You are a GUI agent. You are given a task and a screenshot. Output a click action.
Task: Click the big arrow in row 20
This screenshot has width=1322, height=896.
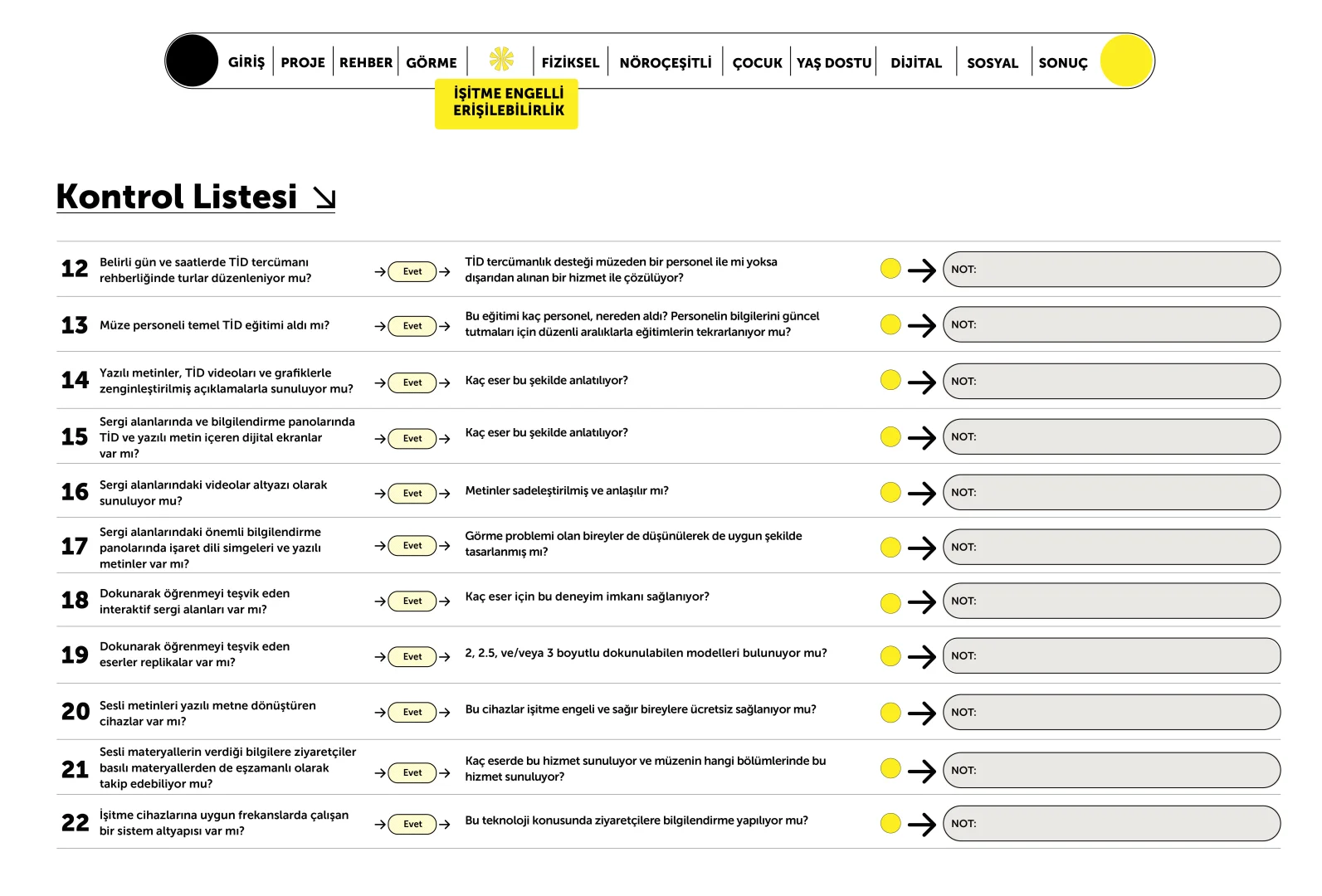pos(921,713)
